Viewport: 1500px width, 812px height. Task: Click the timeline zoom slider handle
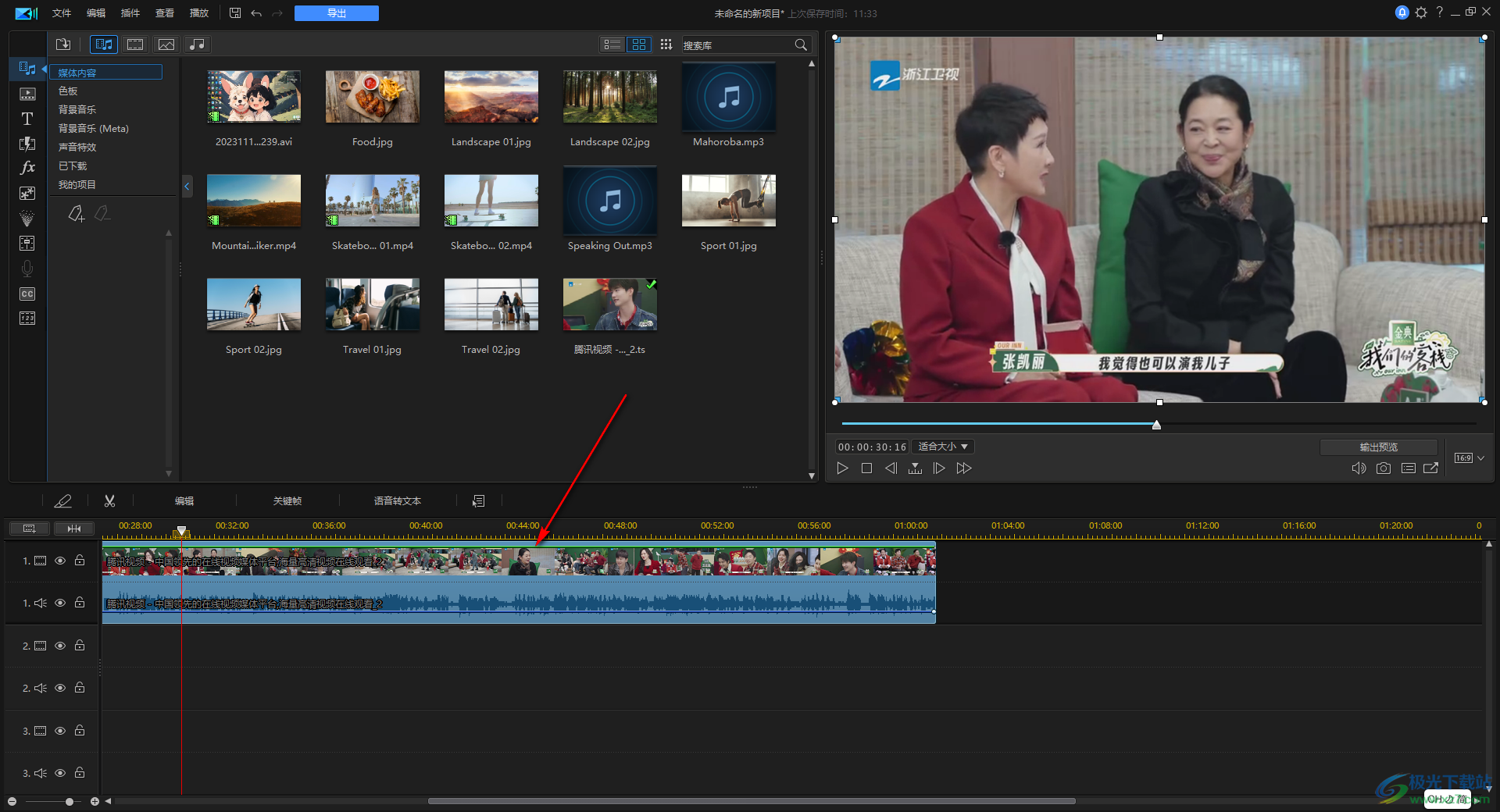click(70, 801)
